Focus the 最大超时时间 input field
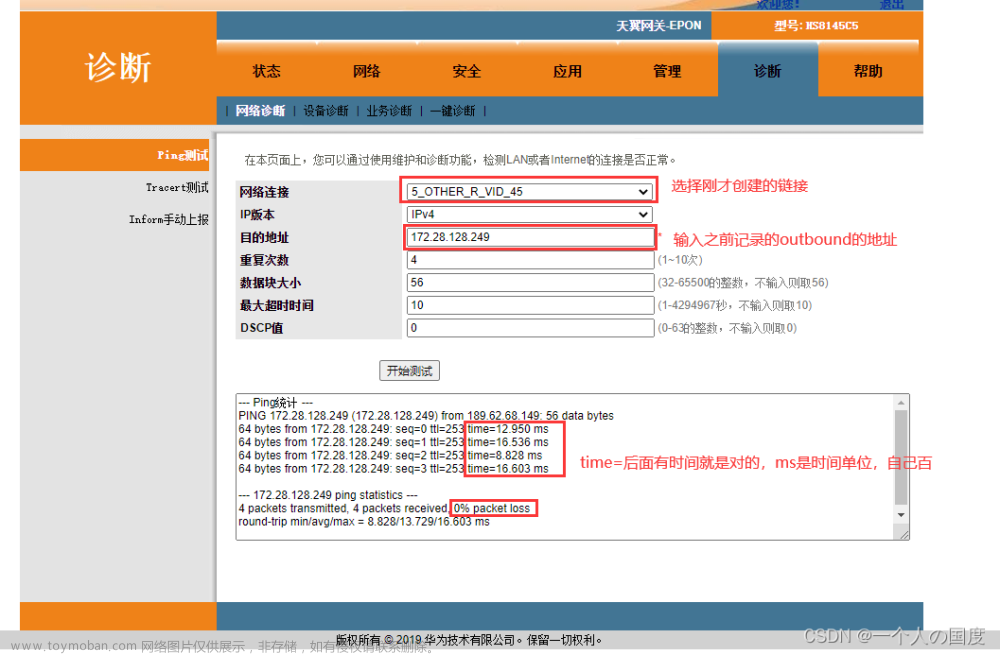 (531, 305)
